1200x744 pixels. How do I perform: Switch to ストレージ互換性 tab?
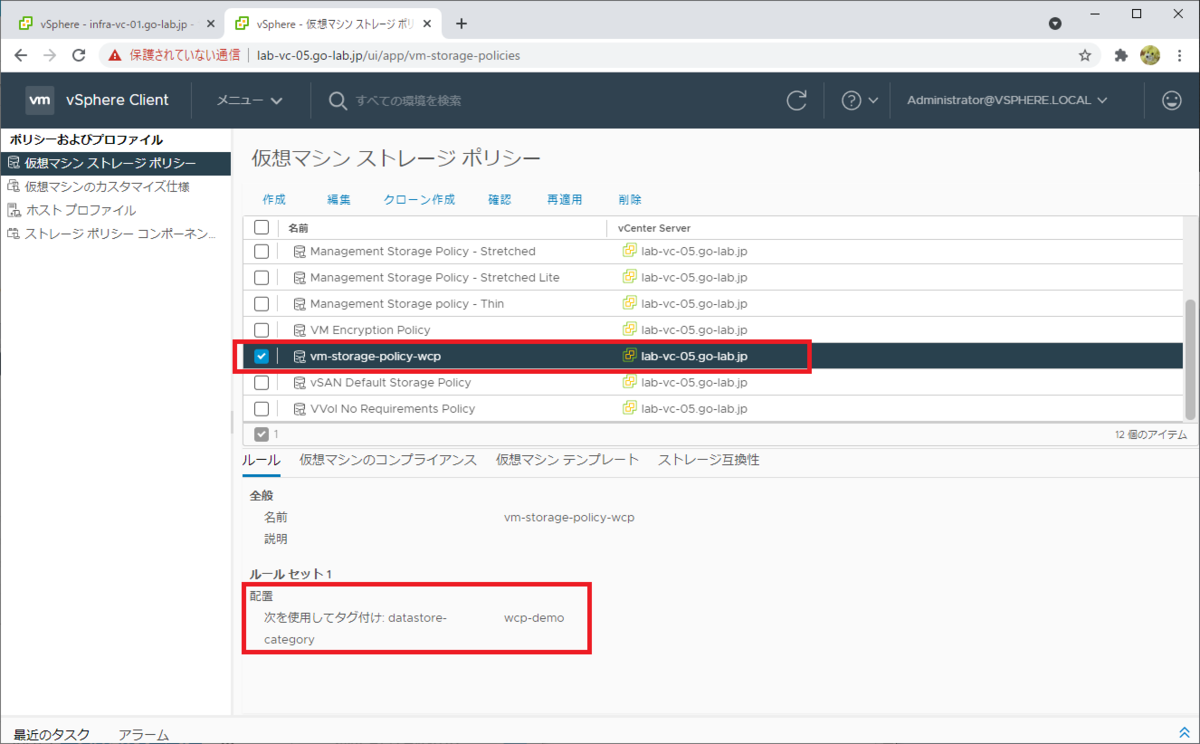708,460
